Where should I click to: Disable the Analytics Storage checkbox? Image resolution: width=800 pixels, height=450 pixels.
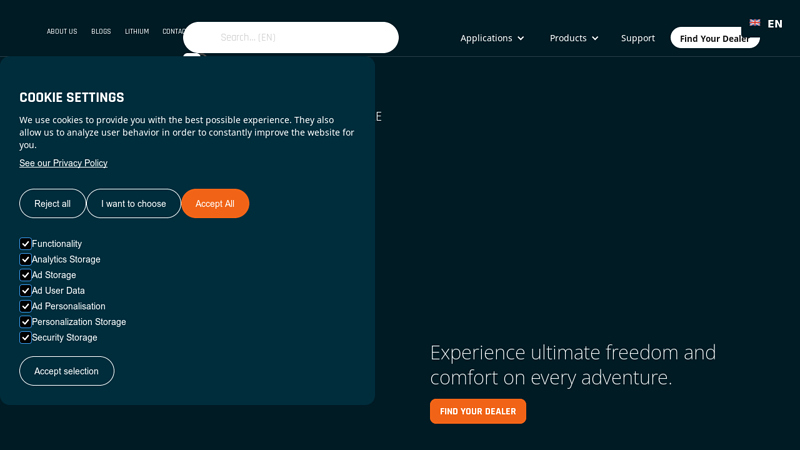26,259
